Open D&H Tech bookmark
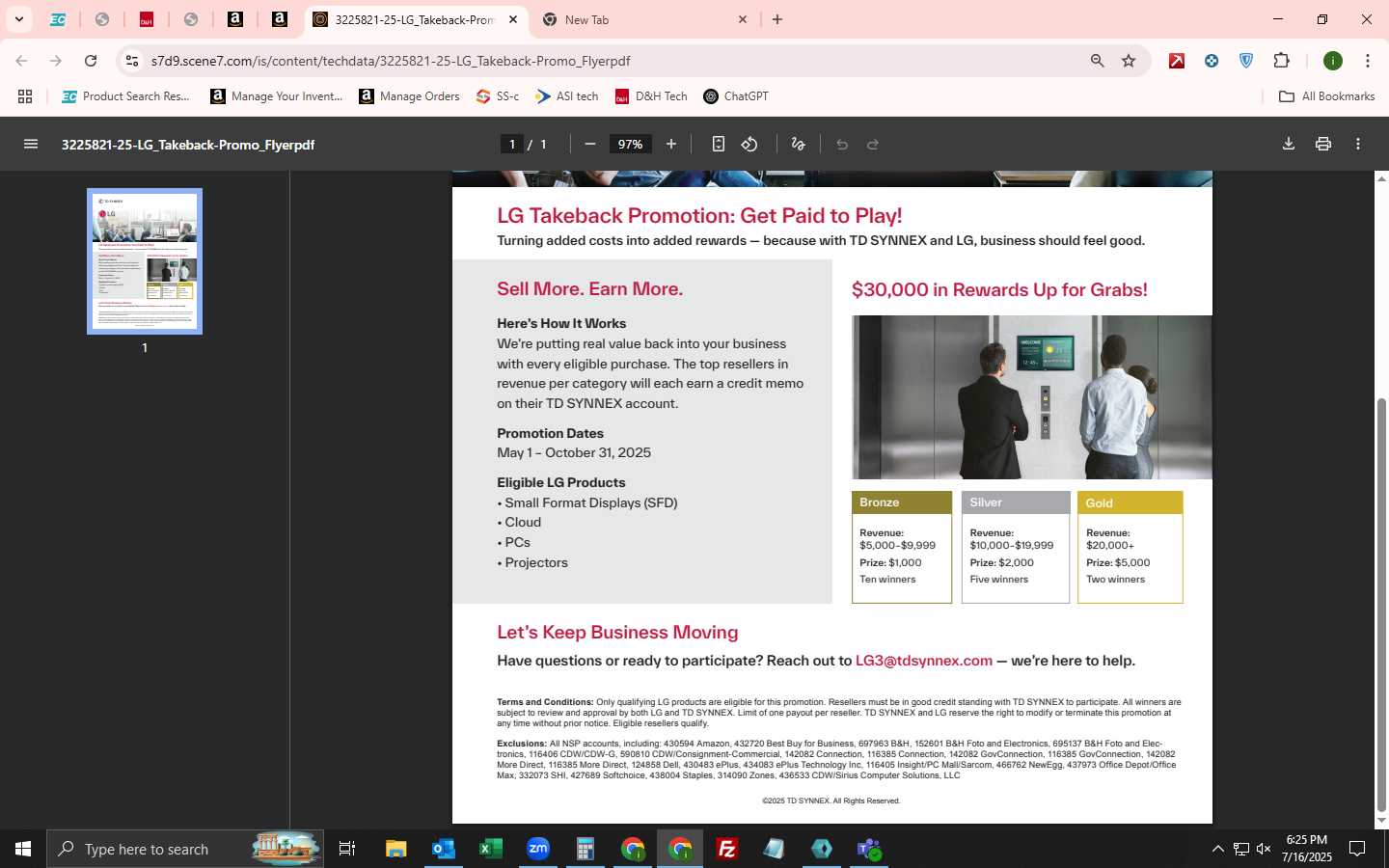This screenshot has height=868, width=1389. click(x=651, y=96)
